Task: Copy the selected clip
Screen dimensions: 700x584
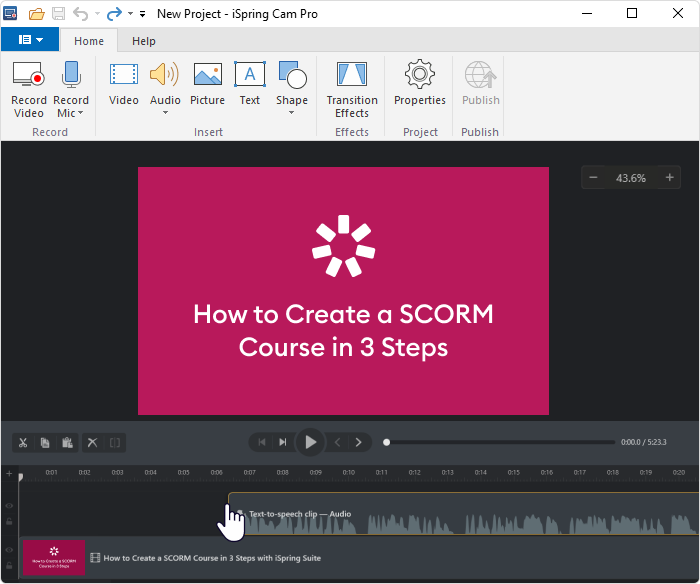Action: (45, 442)
